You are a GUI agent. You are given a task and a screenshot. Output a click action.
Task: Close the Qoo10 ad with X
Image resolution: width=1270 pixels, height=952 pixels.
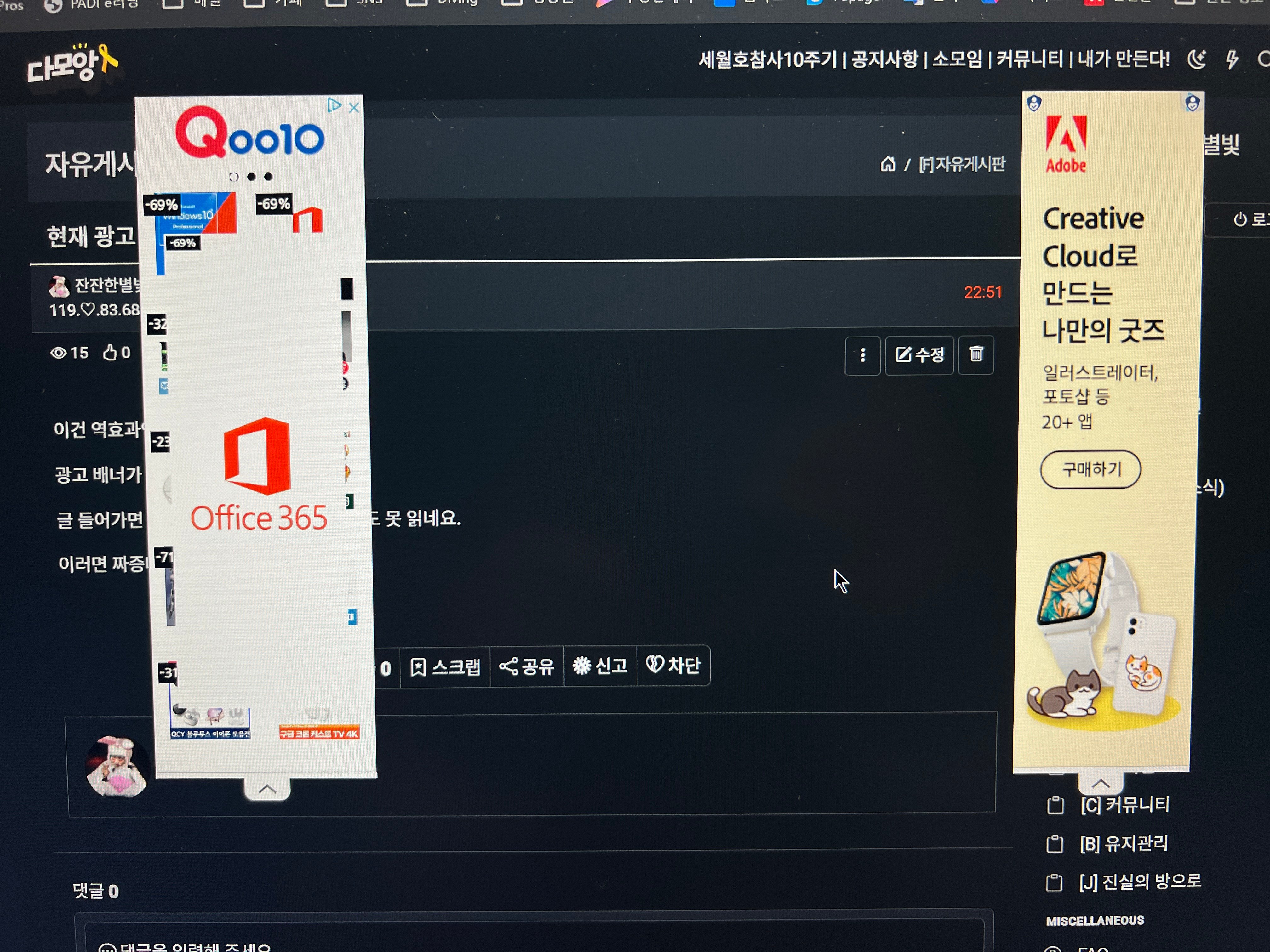[x=354, y=107]
